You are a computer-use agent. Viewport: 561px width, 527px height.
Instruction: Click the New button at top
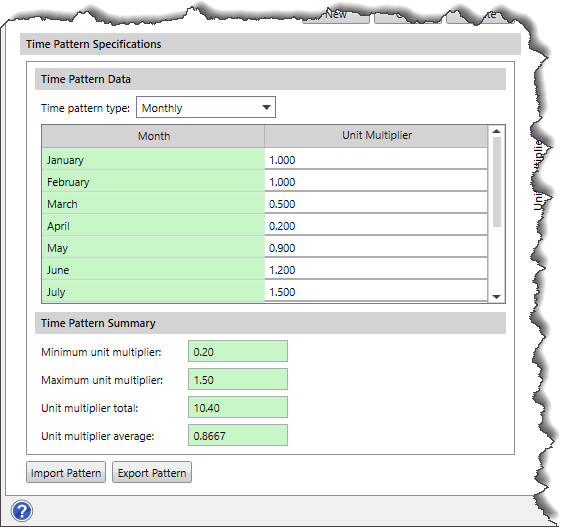[336, 15]
